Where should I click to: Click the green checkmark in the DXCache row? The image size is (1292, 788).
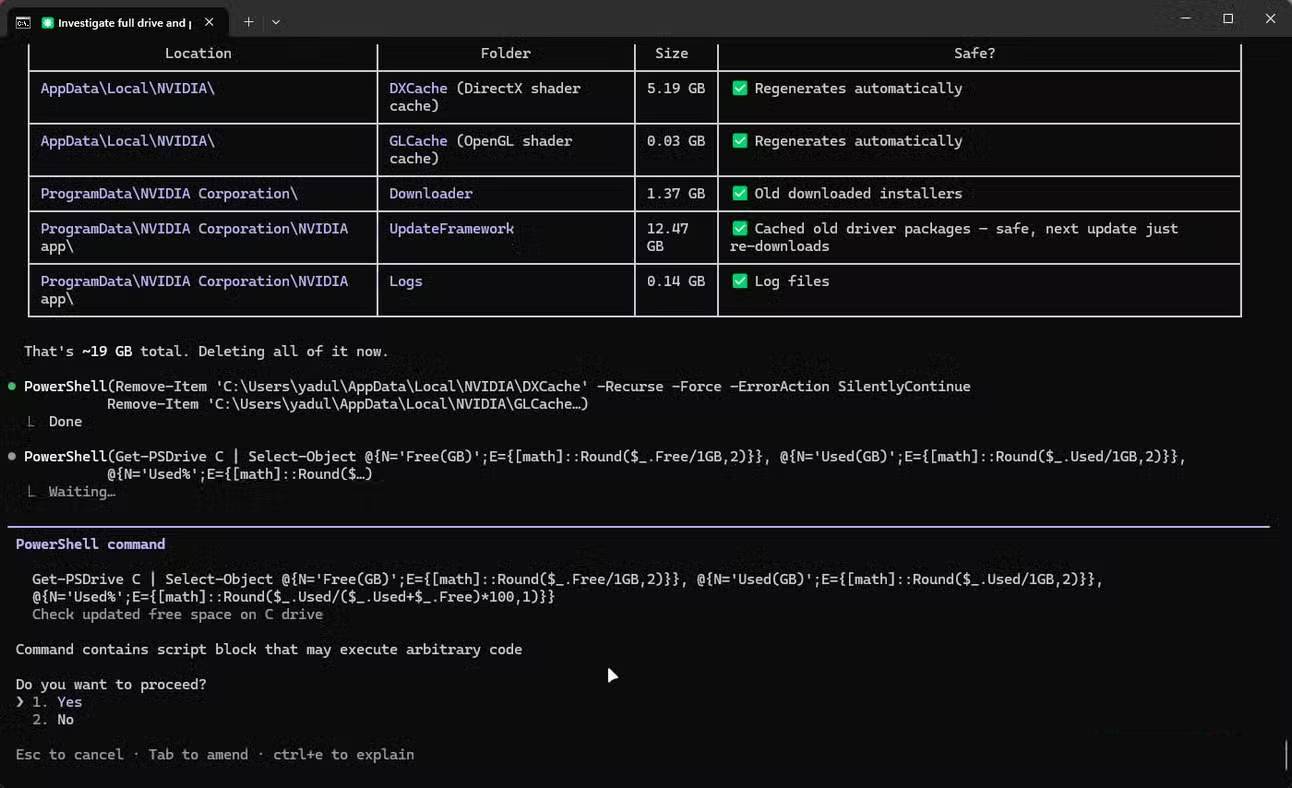[740, 88]
